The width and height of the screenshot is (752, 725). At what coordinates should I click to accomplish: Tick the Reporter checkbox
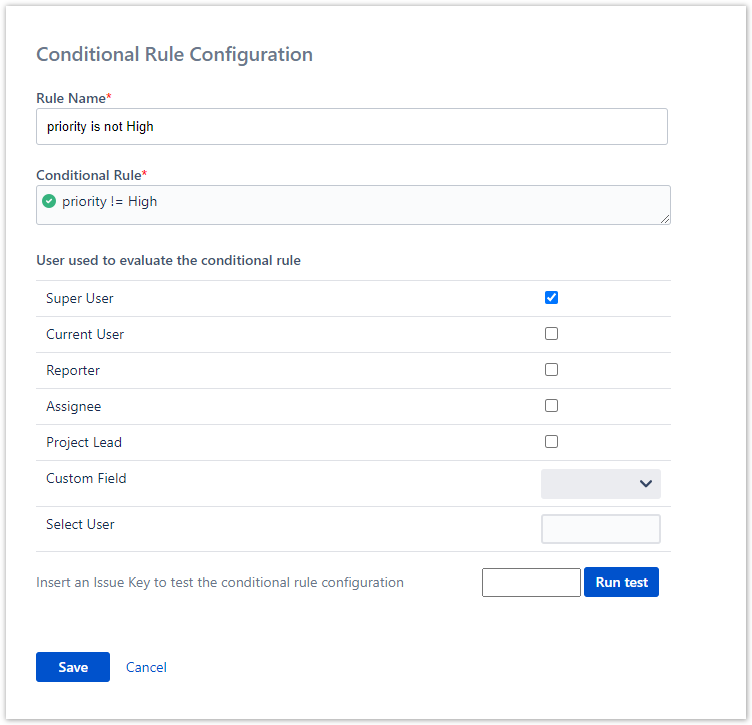[x=551, y=370]
